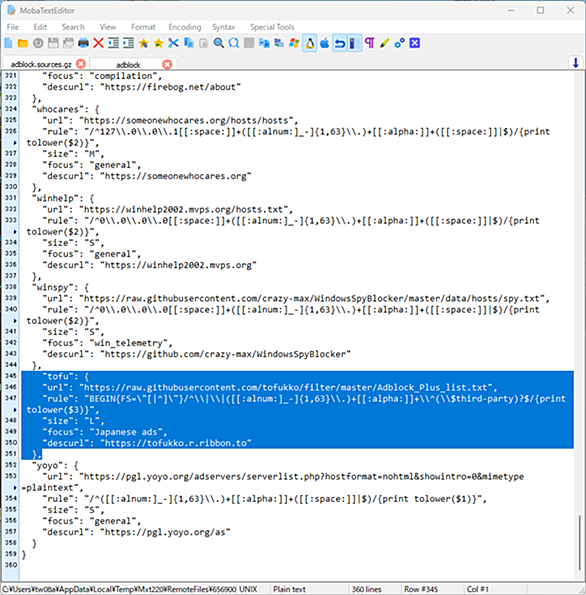The image size is (586, 595).
Task: Click the "yoyo": { line
Action: [55, 466]
